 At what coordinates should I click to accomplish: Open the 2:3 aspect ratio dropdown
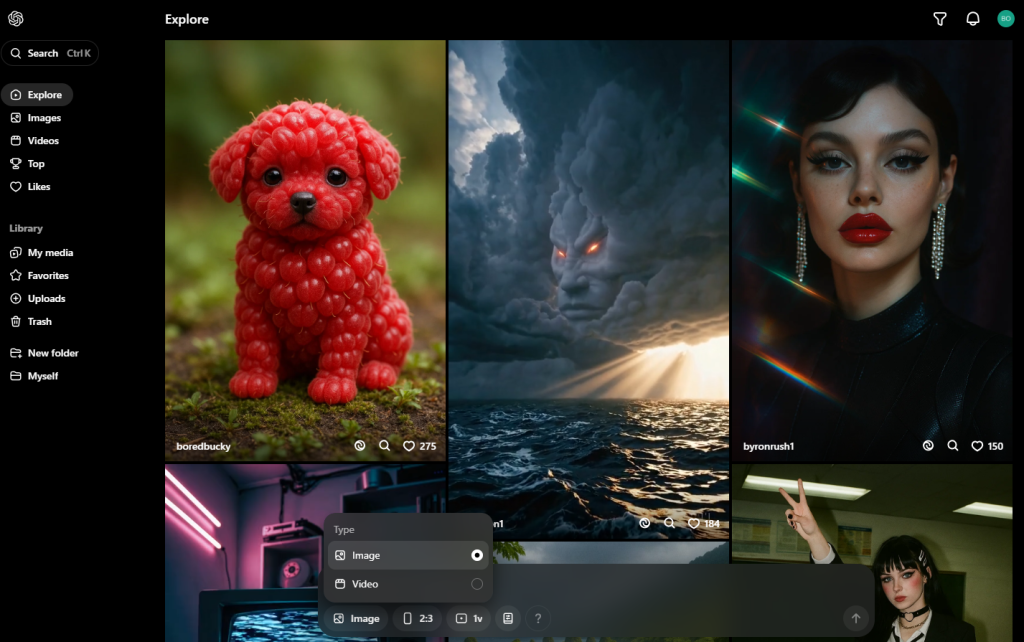click(417, 619)
